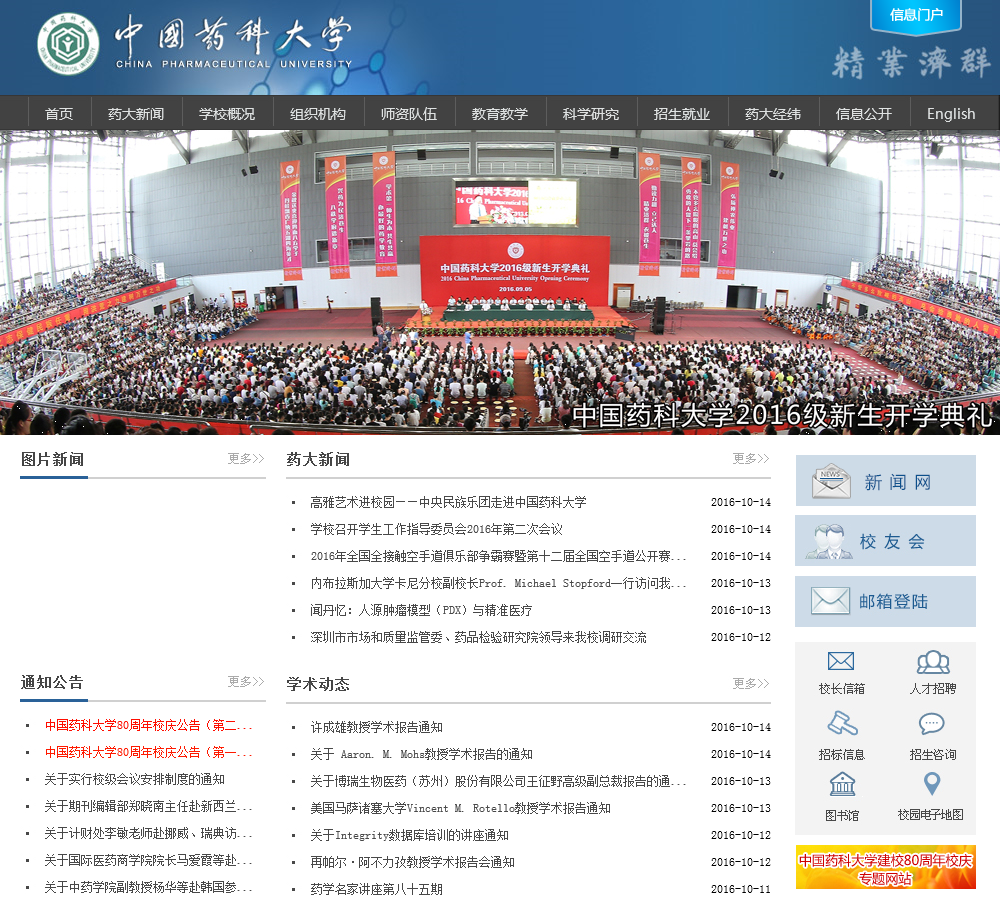
Task: Open notice 关于计财处李敏老师赴挪威、瑞典访
Action: coord(149,833)
